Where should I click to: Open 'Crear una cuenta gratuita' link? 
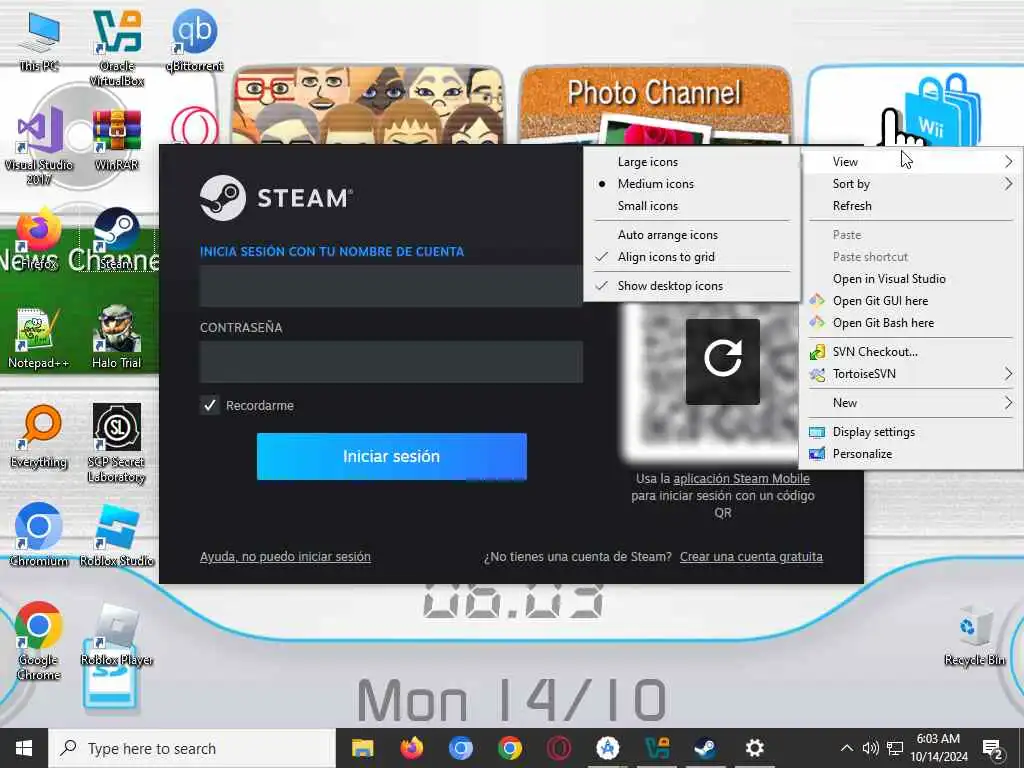click(x=751, y=557)
